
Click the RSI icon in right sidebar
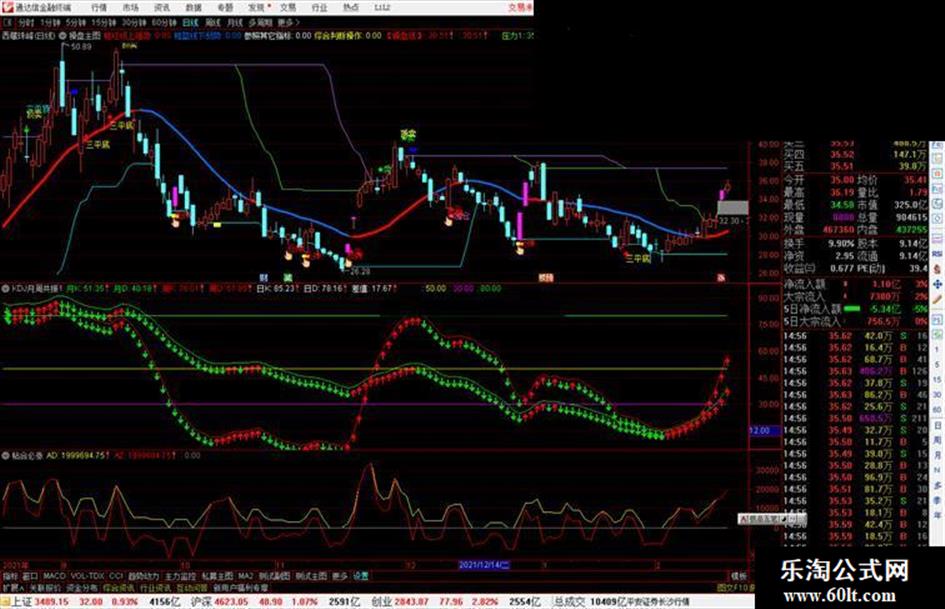tap(937, 253)
